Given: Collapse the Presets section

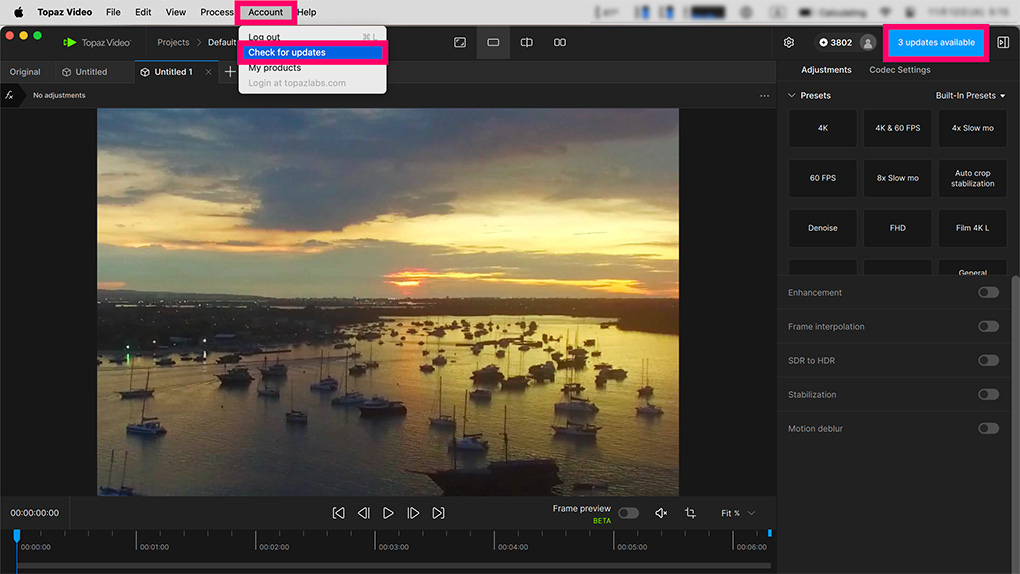Looking at the screenshot, I should click(792, 96).
